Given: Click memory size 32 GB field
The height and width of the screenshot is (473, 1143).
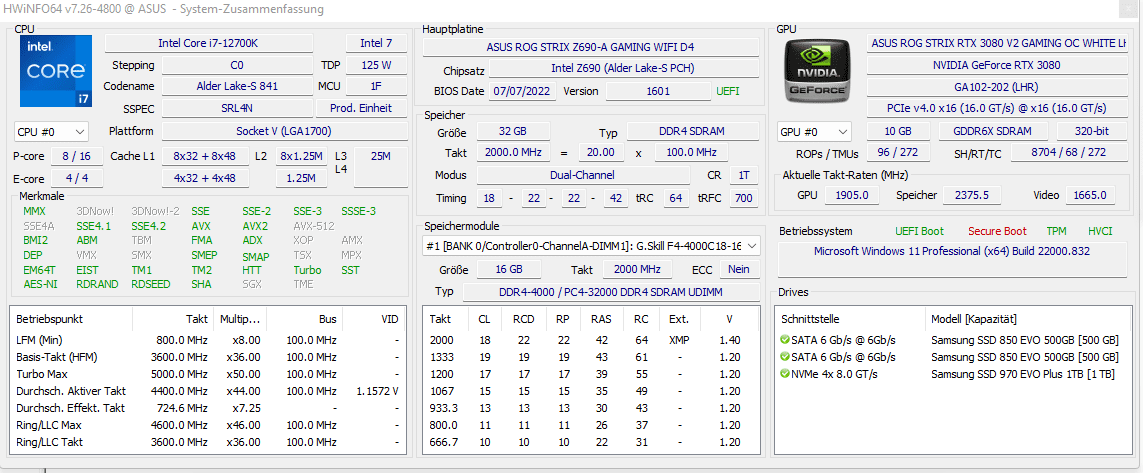Looking at the screenshot, I should pos(513,131).
